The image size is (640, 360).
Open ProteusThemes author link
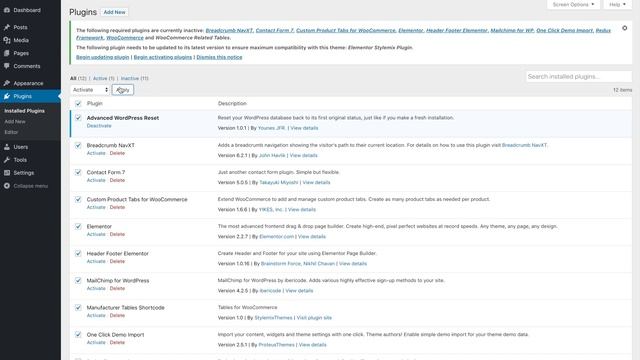click(x=276, y=345)
